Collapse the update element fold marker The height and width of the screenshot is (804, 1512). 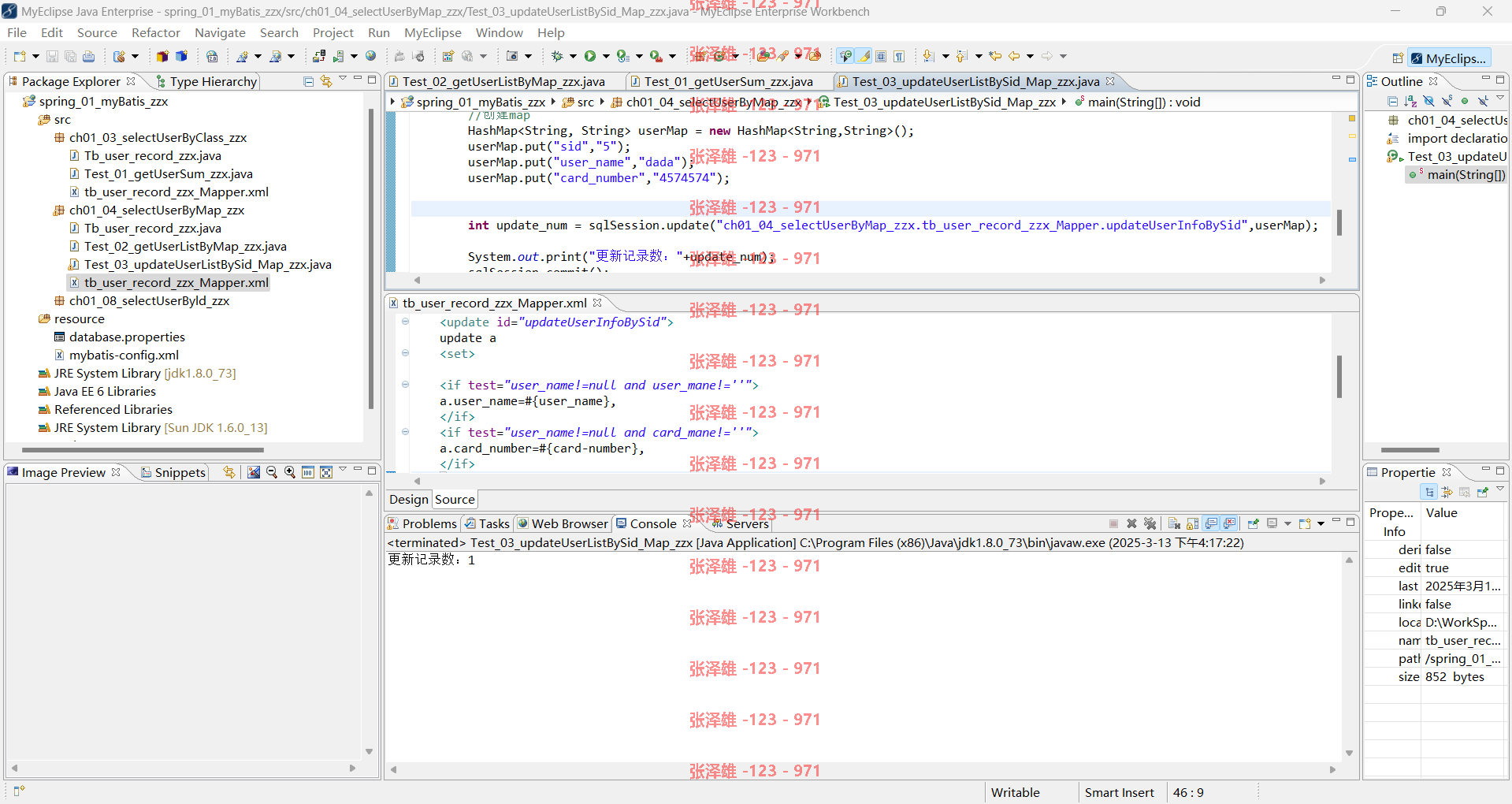tap(405, 322)
